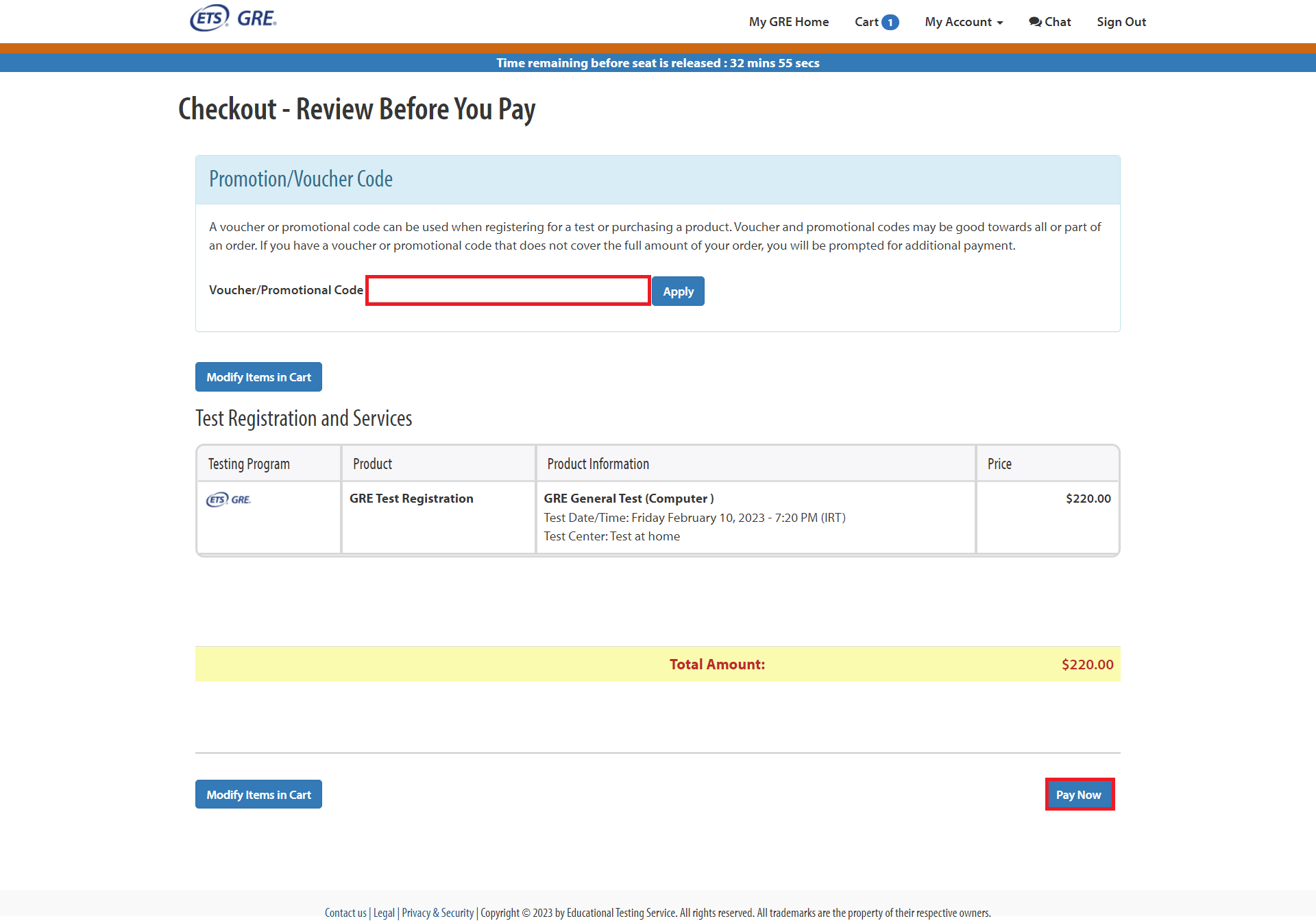Viewport: 1316px width, 921px height.
Task: Open Chat support
Action: [x=1049, y=22]
